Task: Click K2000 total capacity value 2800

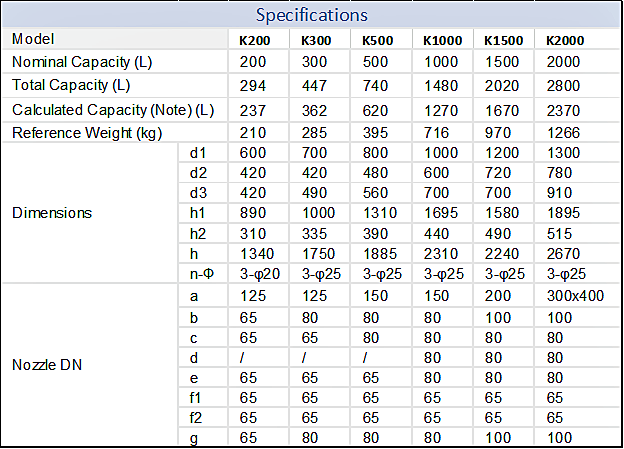Action: click(x=564, y=86)
